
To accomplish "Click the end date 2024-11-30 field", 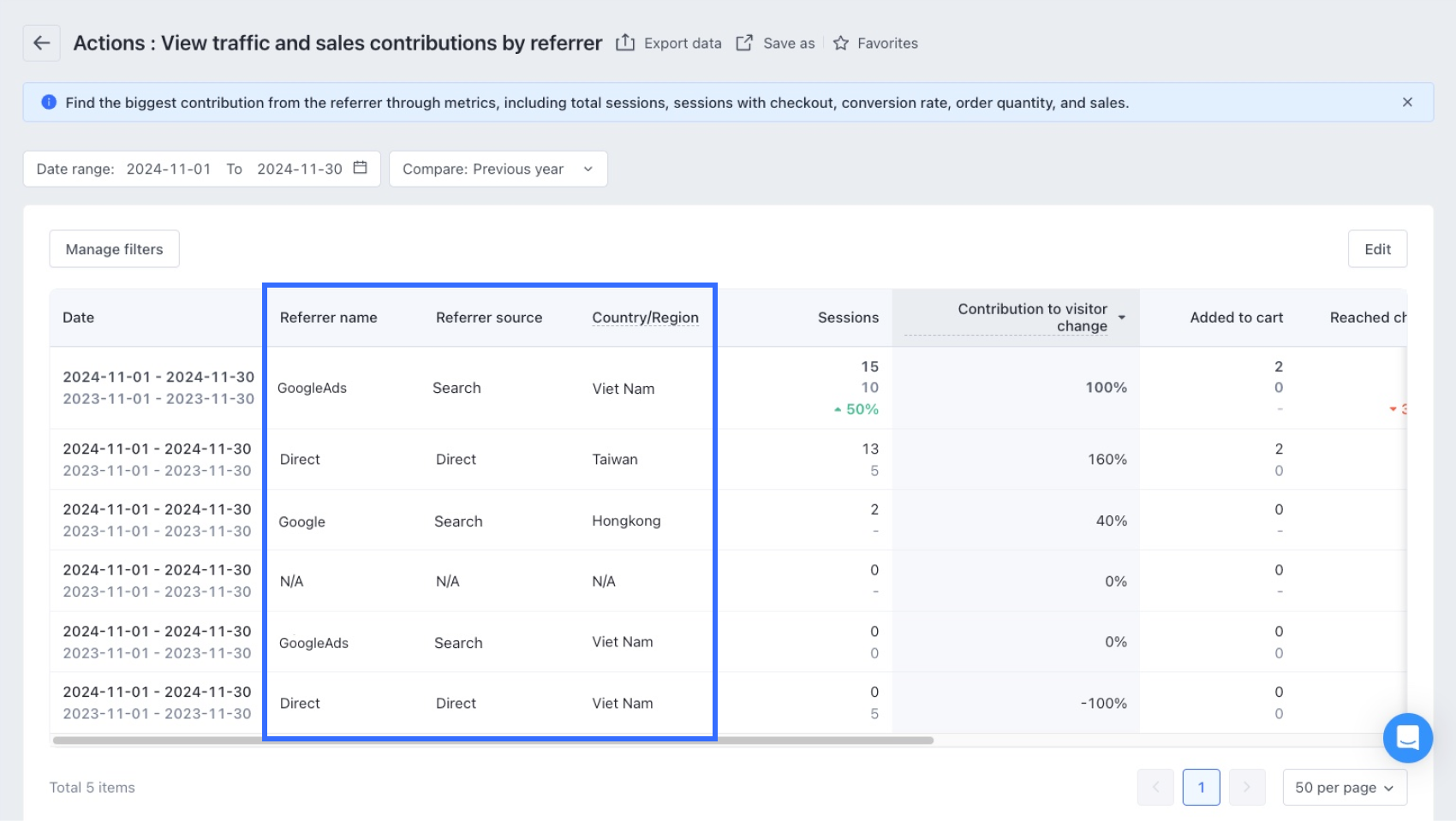I will pyautogui.click(x=300, y=169).
